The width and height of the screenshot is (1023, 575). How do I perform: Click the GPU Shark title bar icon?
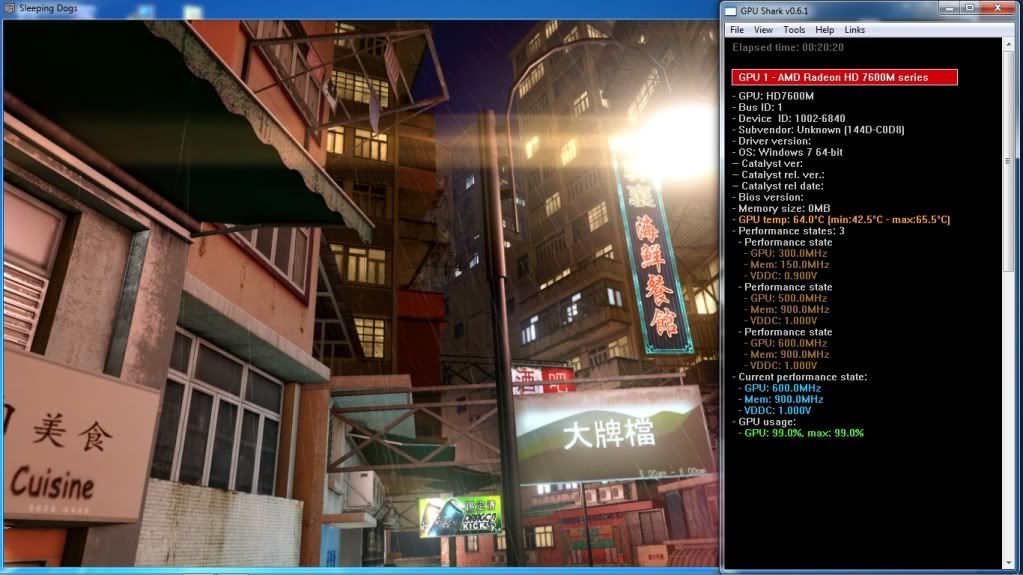(731, 11)
